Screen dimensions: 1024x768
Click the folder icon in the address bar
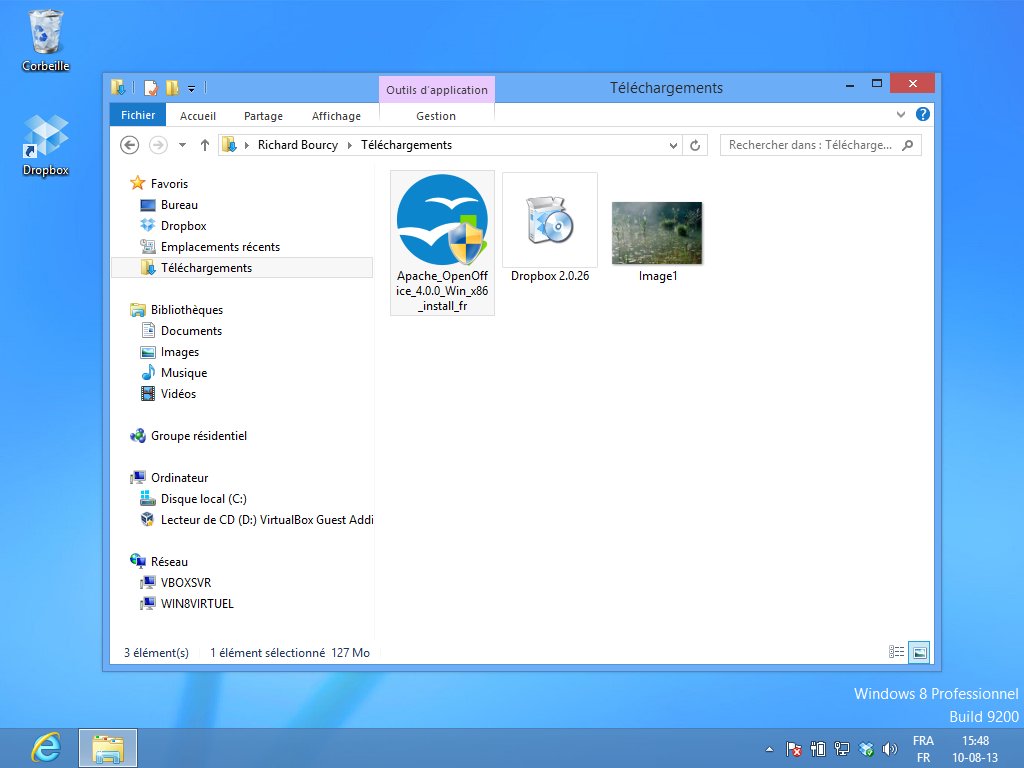tap(229, 145)
